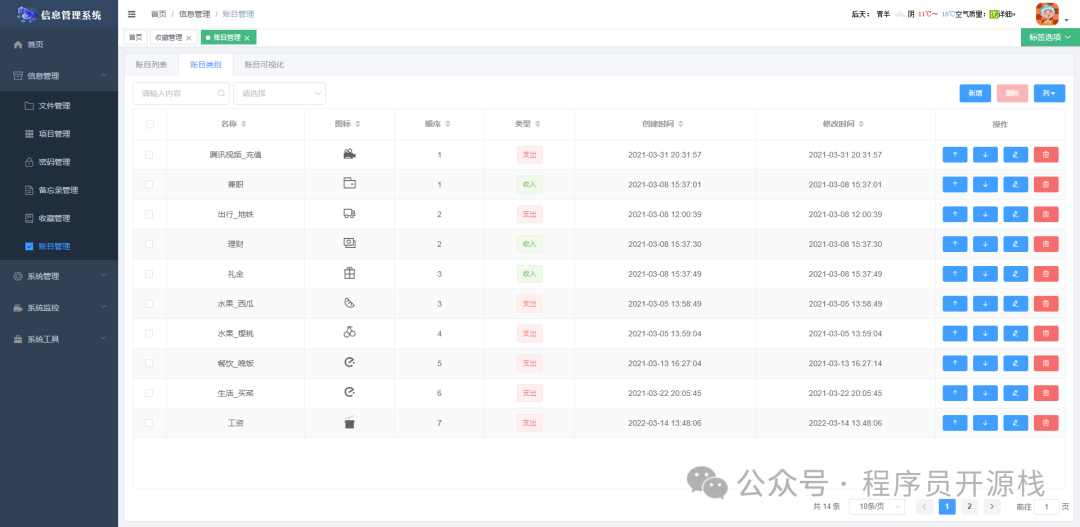
Task: Delete the 理财 row
Action: click(1046, 244)
